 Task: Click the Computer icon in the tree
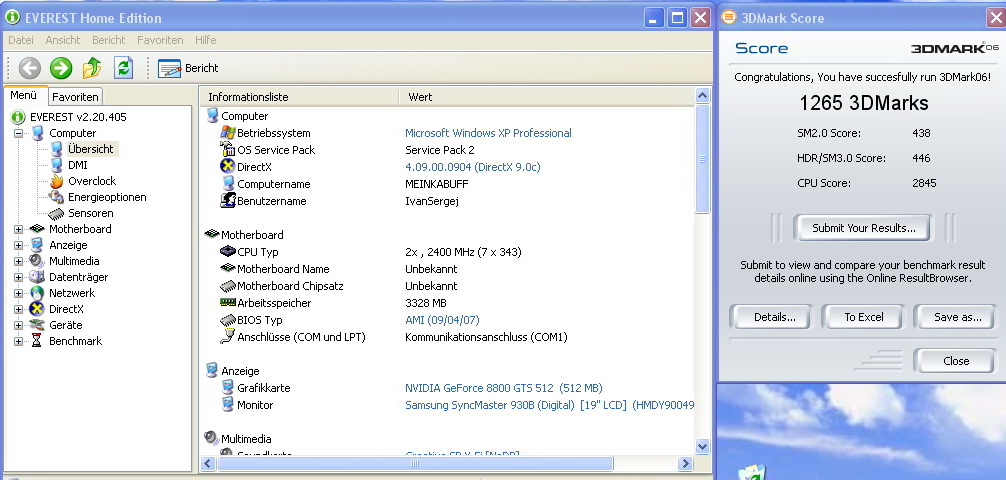click(x=38, y=133)
